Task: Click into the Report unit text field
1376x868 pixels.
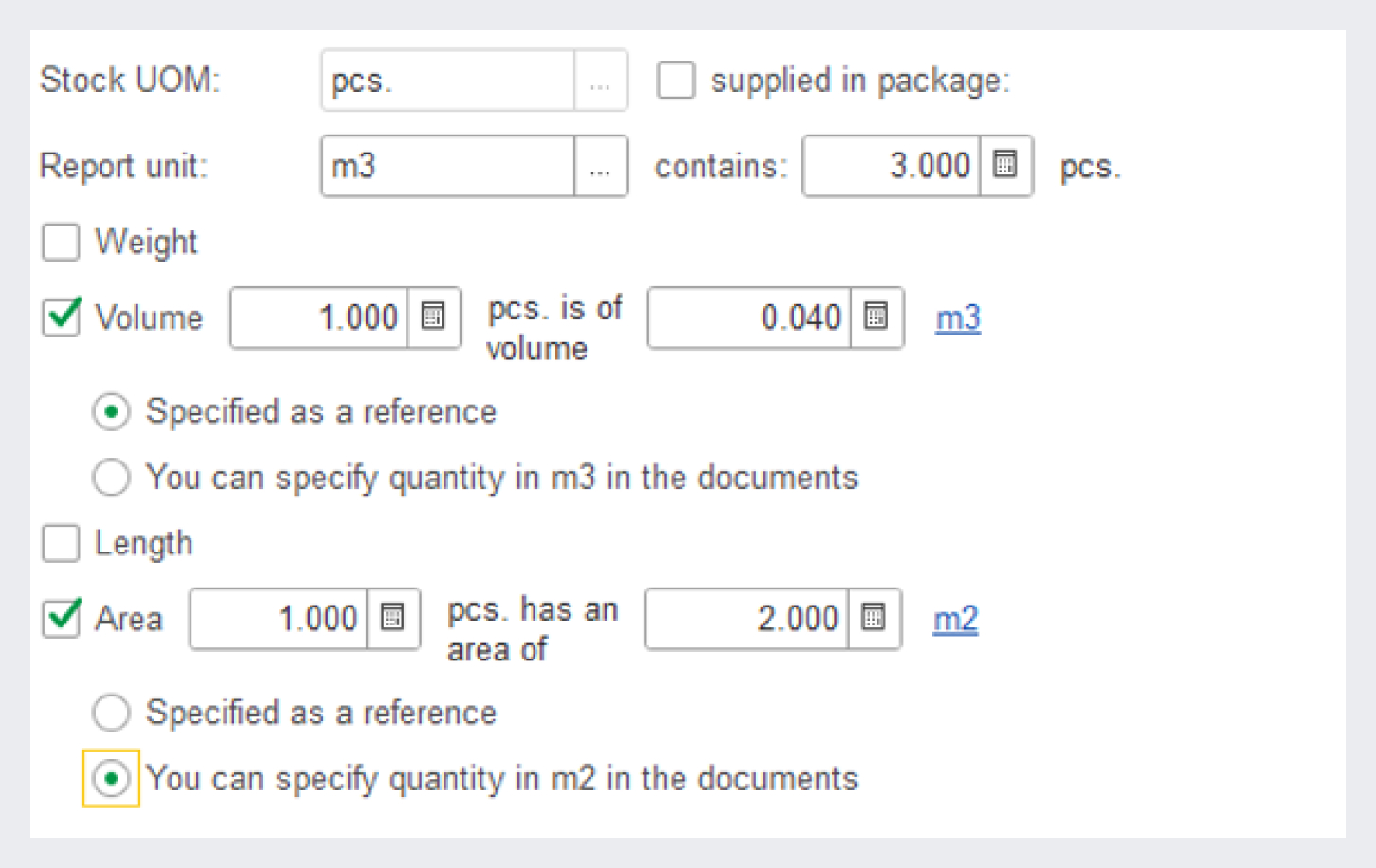Action: [x=447, y=167]
